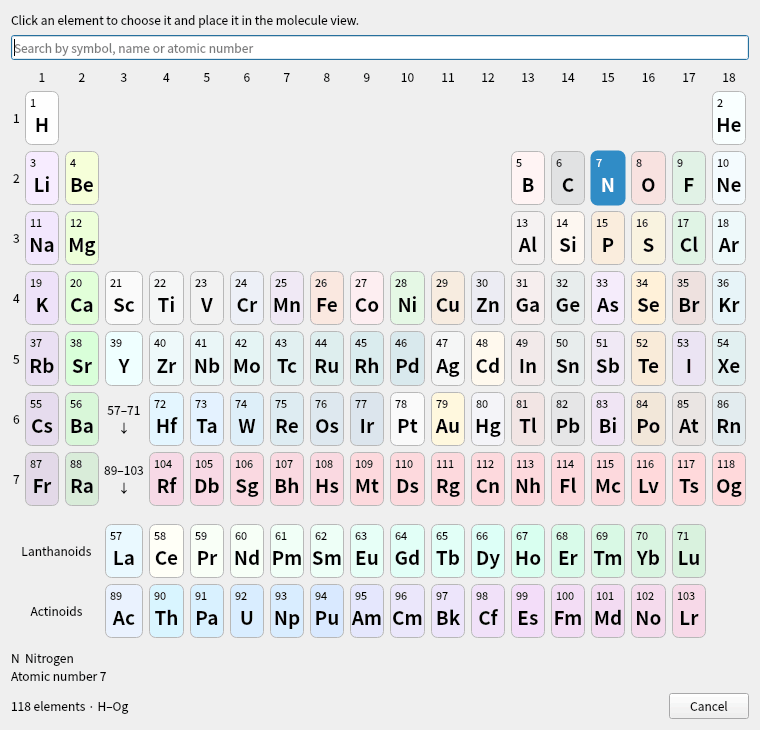Choose Boron (B) element
The height and width of the screenshot is (730, 760).
[x=528, y=178]
